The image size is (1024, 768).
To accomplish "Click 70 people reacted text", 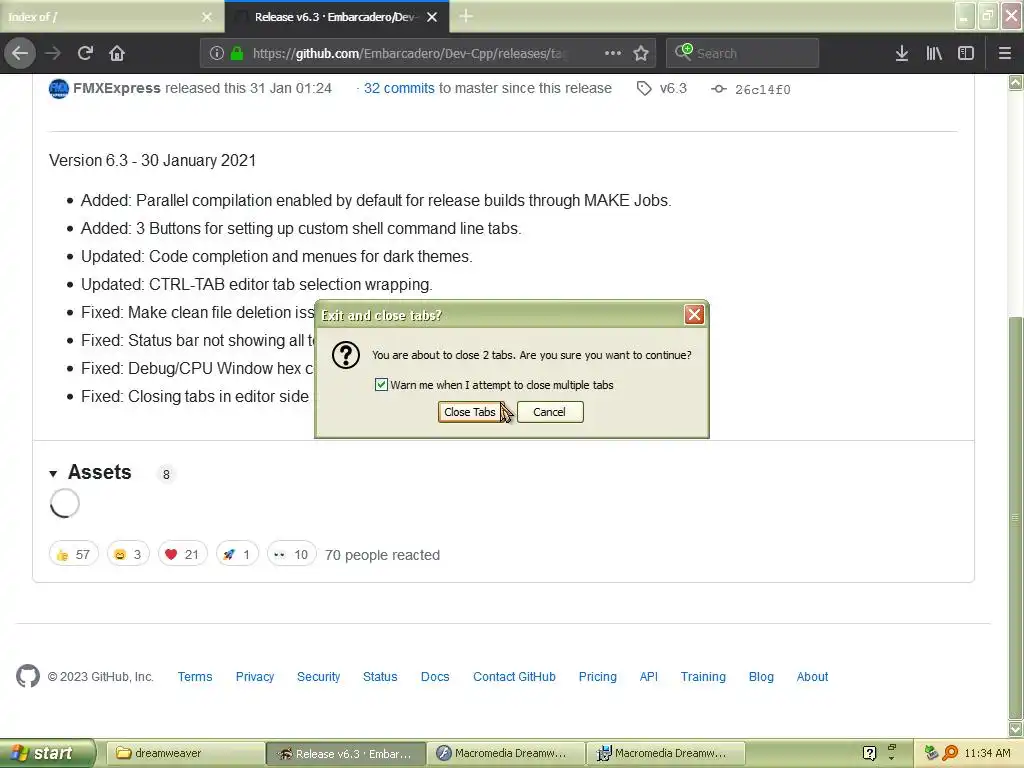I will (382, 555).
